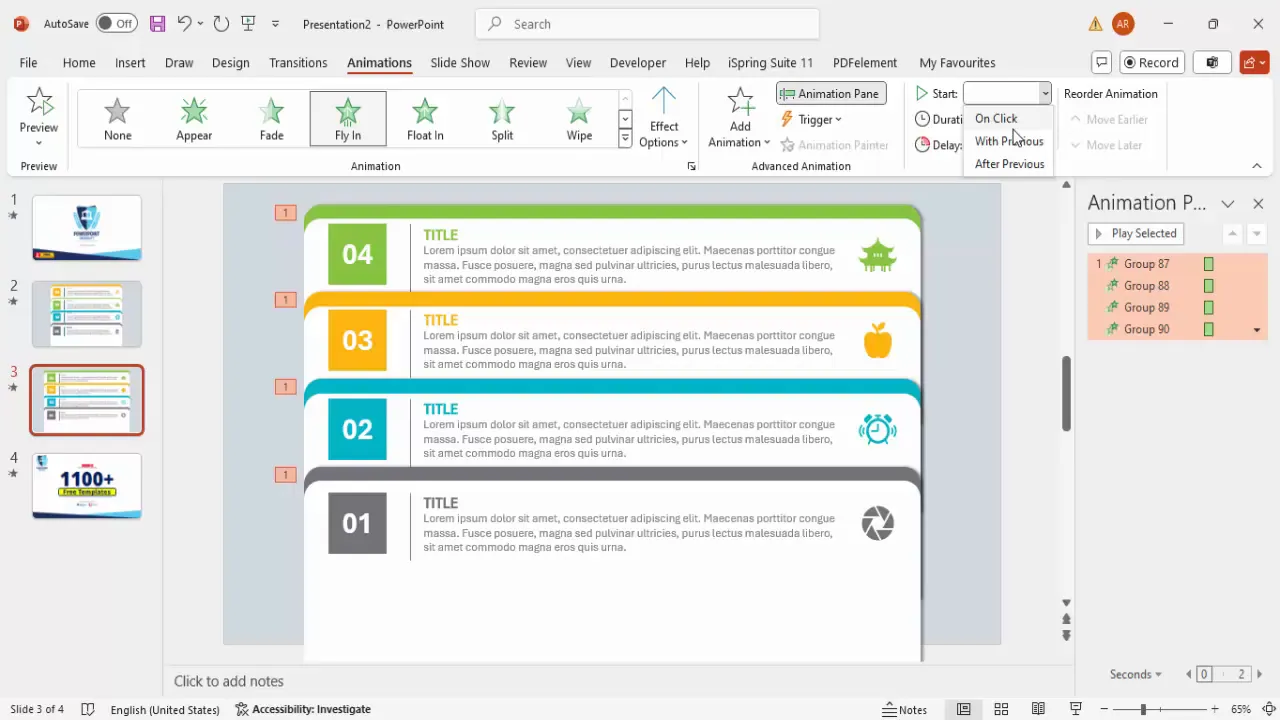The height and width of the screenshot is (720, 1280).
Task: Apply the Fade animation
Action: click(271, 119)
